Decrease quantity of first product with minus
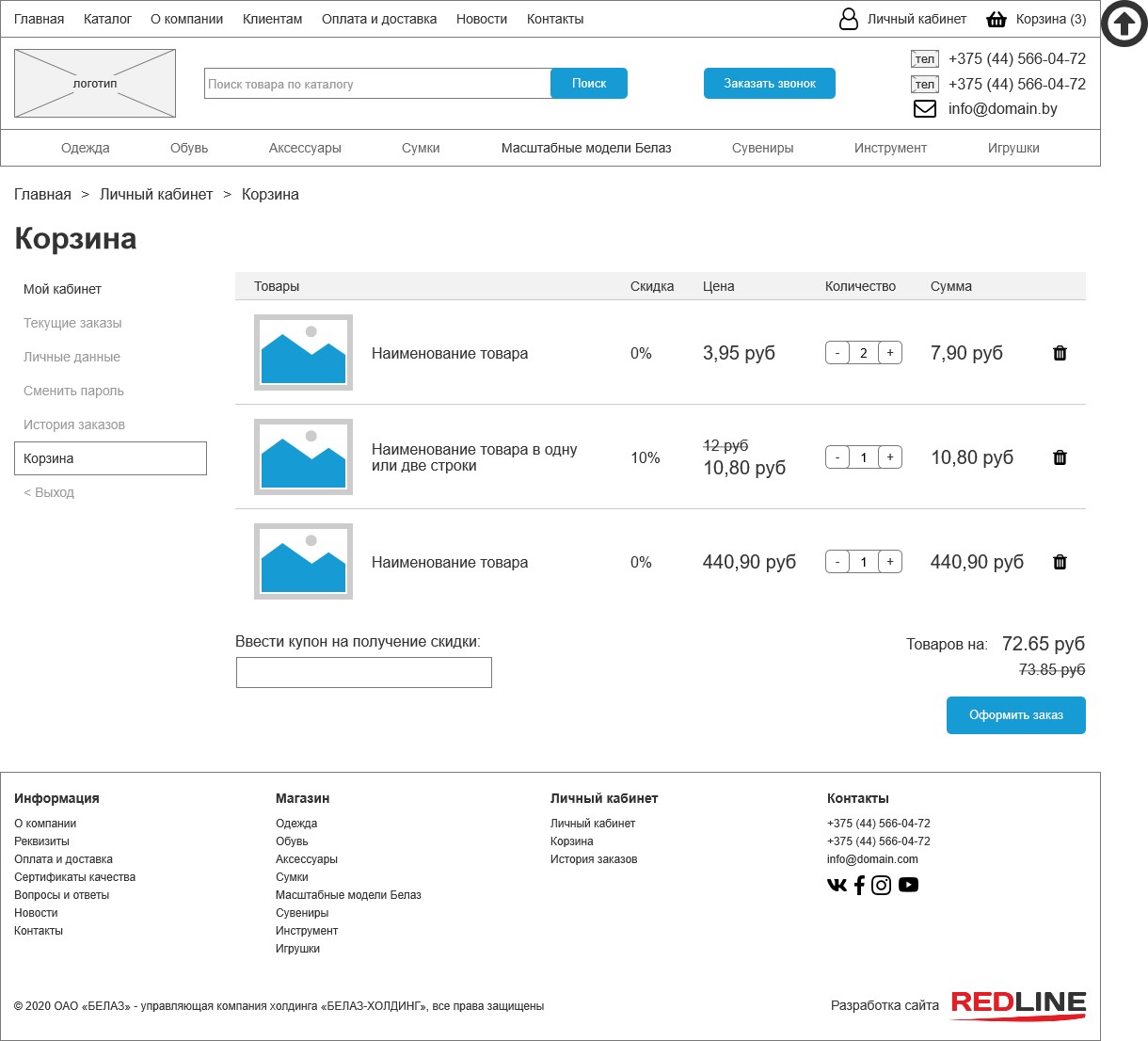This screenshot has height=1041, width=1148. click(x=837, y=353)
